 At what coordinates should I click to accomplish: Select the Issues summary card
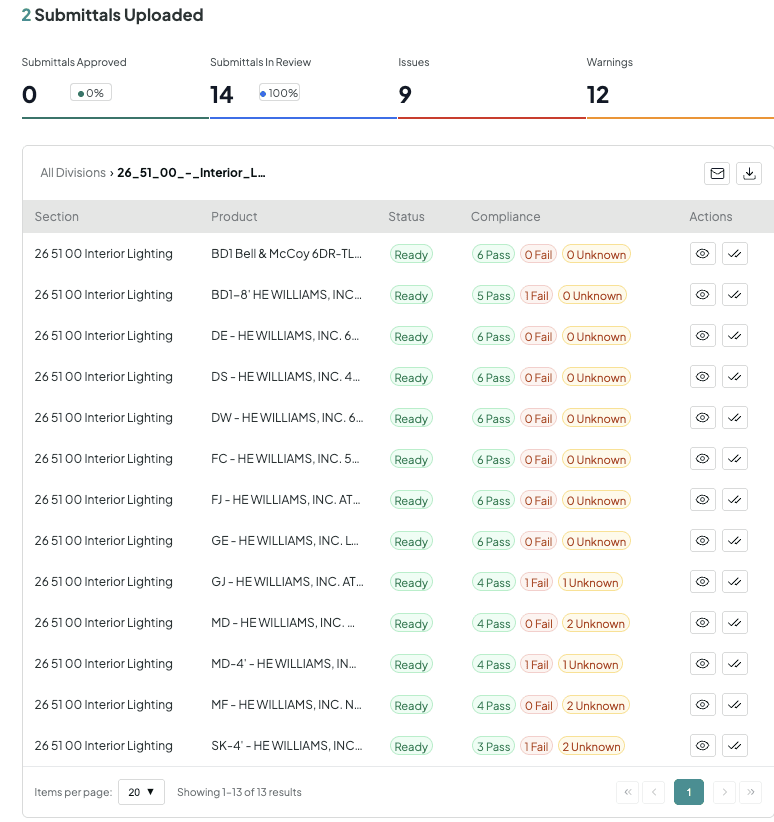491,84
